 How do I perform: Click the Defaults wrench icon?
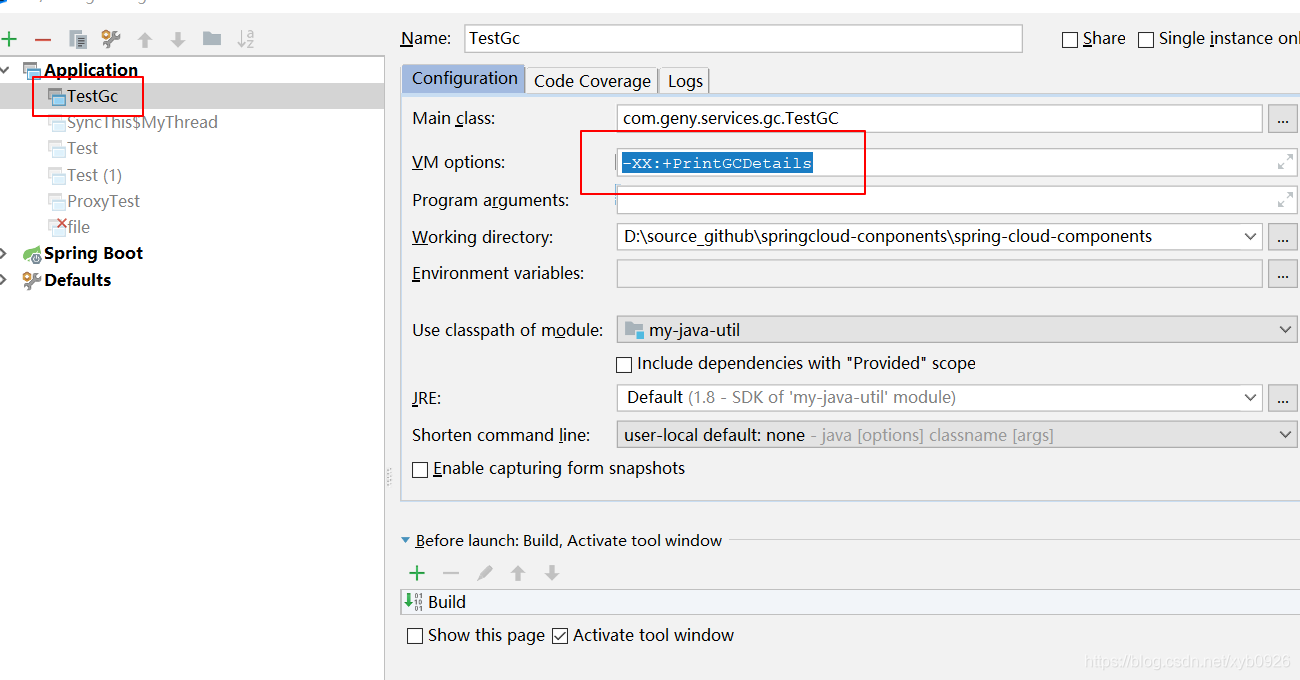click(x=32, y=280)
